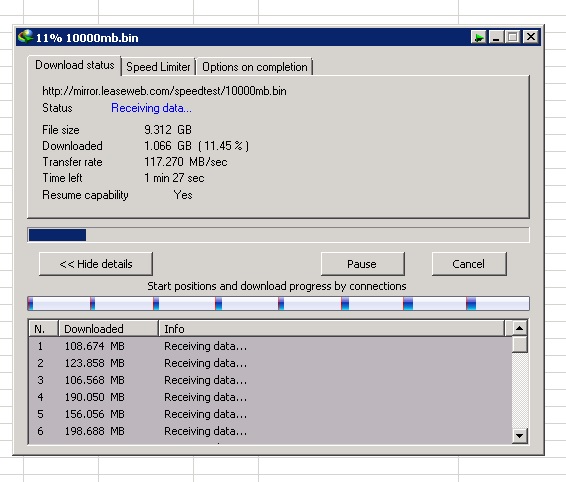Click the blue Receiving data... status text
This screenshot has width=566, height=482.
point(151,108)
